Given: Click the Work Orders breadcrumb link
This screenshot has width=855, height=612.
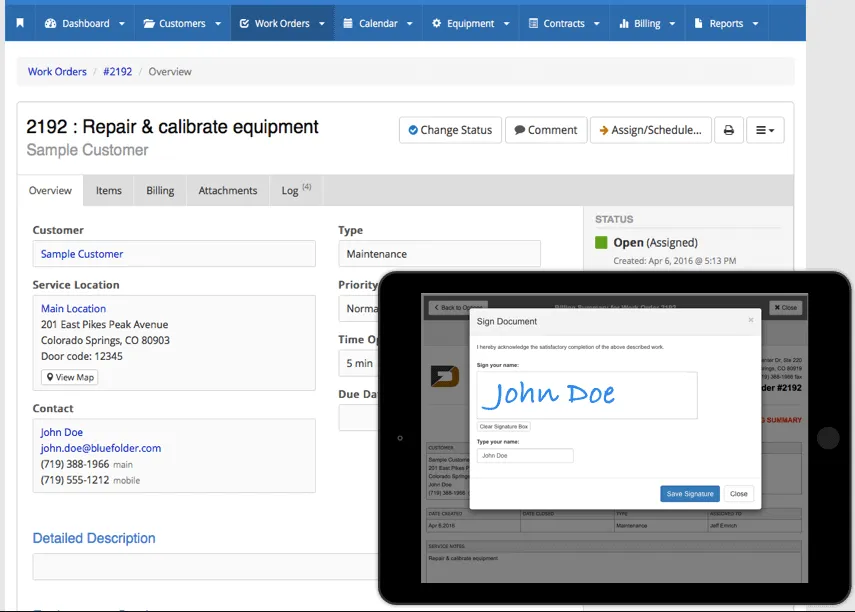Looking at the screenshot, I should pyautogui.click(x=57, y=71).
